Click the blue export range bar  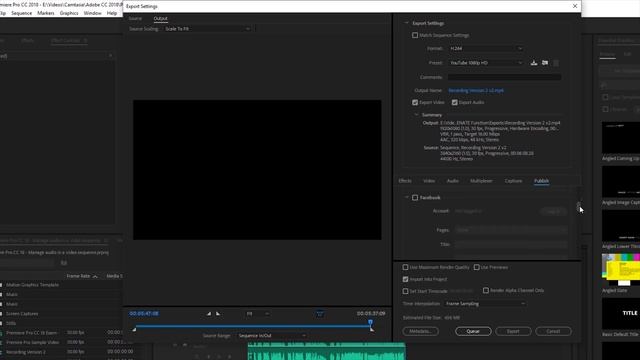pyautogui.click(x=253, y=326)
